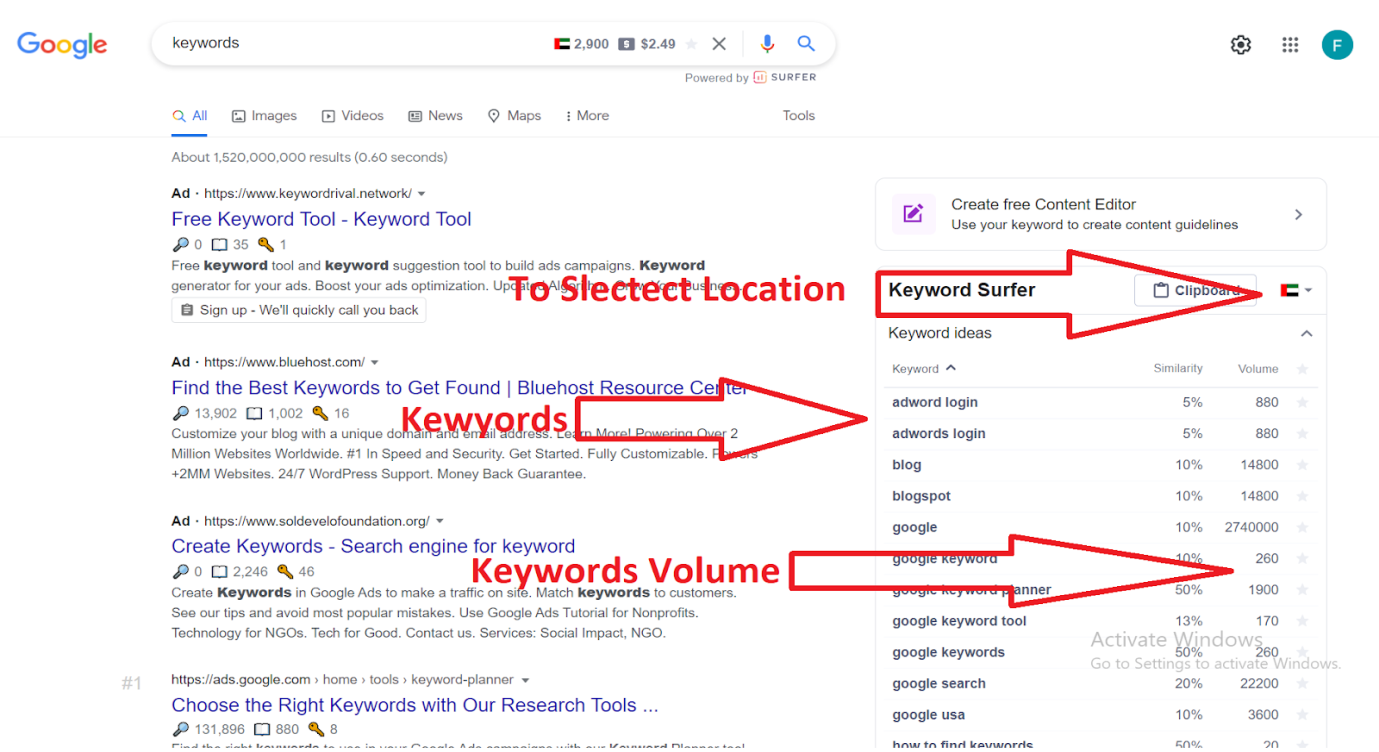Image resolution: width=1379 pixels, height=752 pixels.
Task: Star the searched keyword in search bar
Action: (692, 44)
